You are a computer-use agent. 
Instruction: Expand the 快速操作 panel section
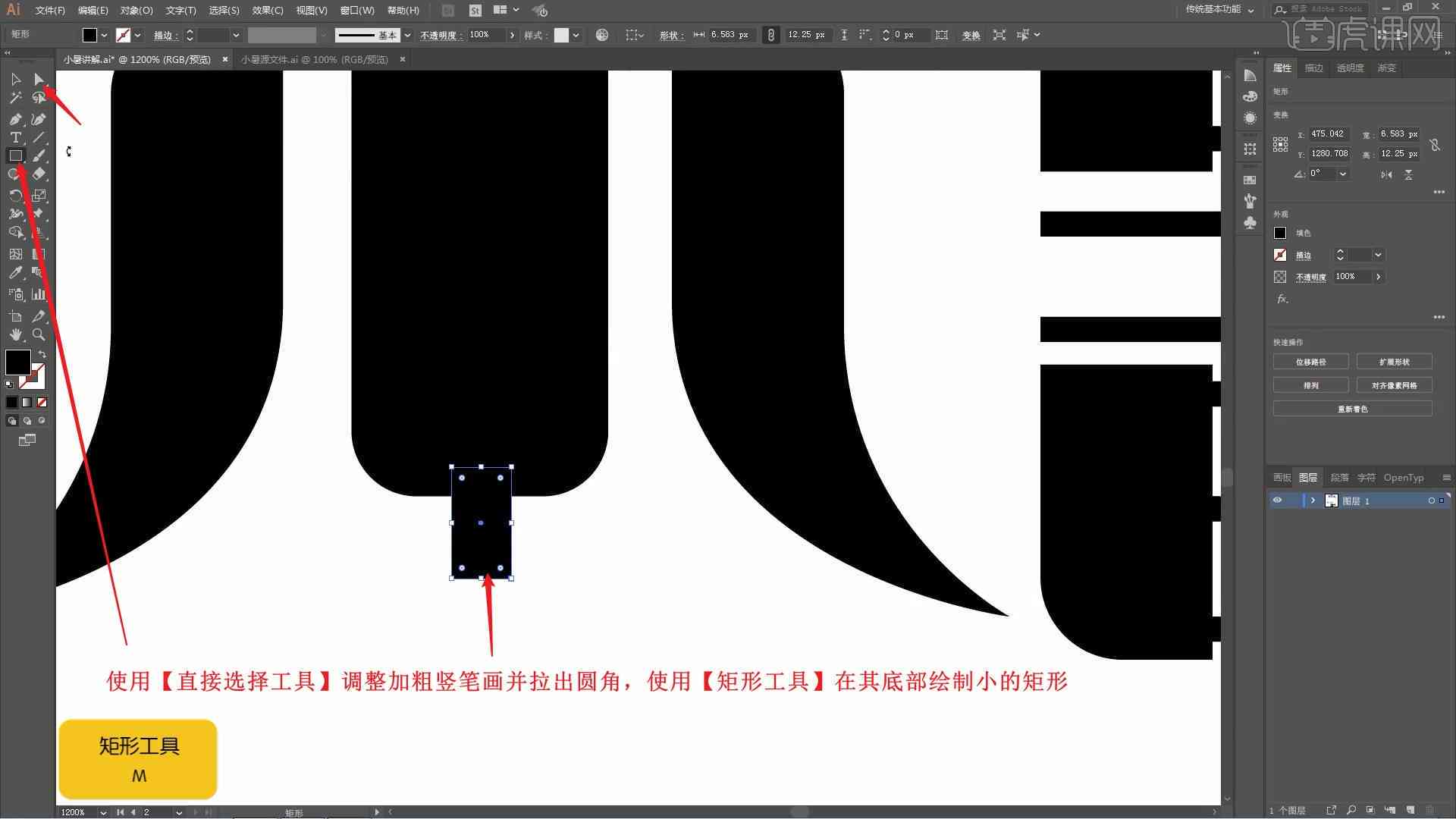pos(1289,341)
